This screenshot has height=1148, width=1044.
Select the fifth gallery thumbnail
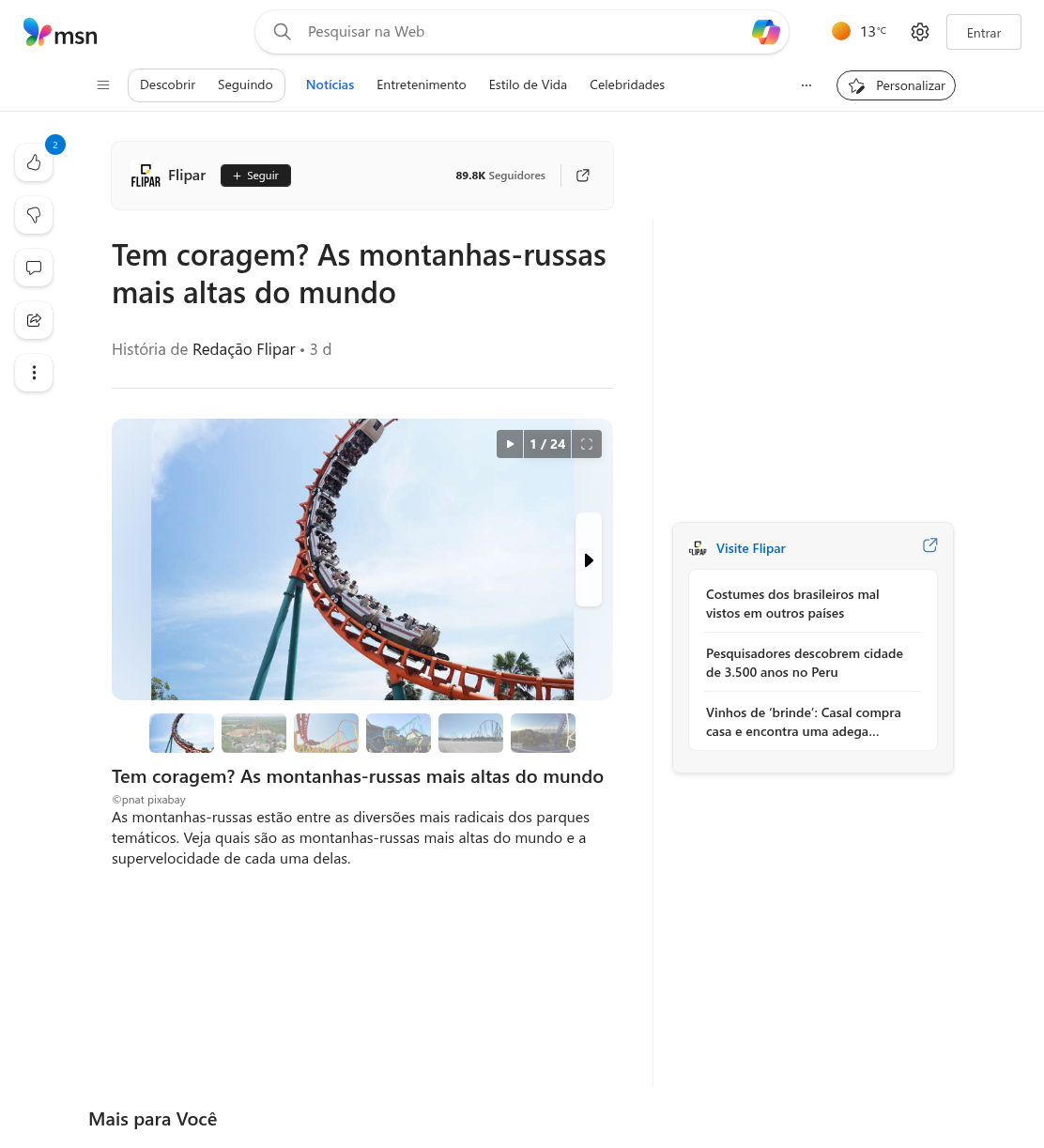470,733
